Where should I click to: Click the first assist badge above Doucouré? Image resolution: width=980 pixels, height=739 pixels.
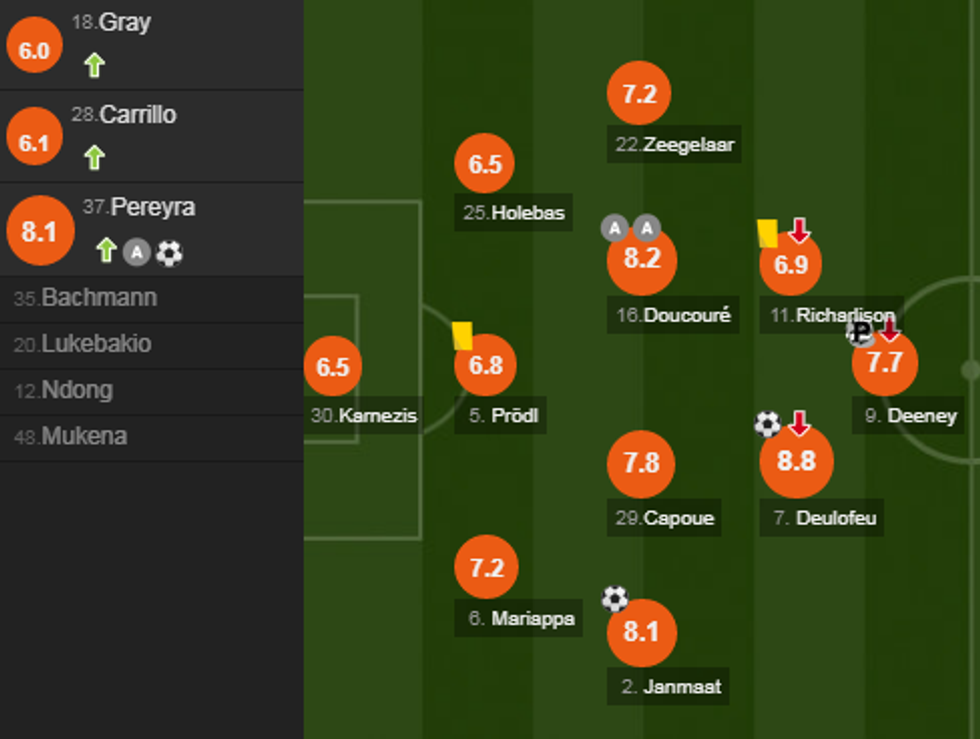coord(613,228)
